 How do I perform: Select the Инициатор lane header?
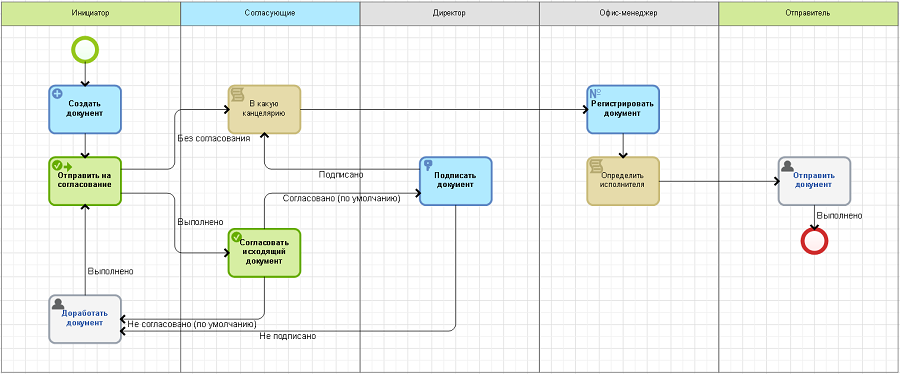tap(91, 13)
